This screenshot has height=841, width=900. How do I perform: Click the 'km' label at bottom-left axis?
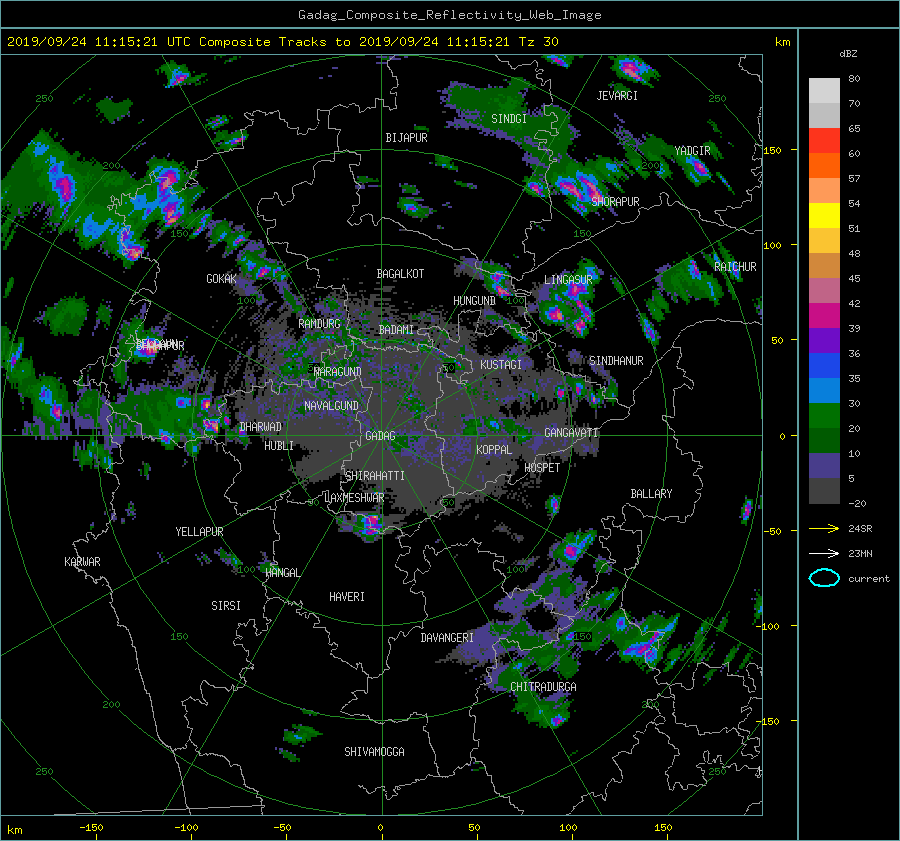point(14,830)
